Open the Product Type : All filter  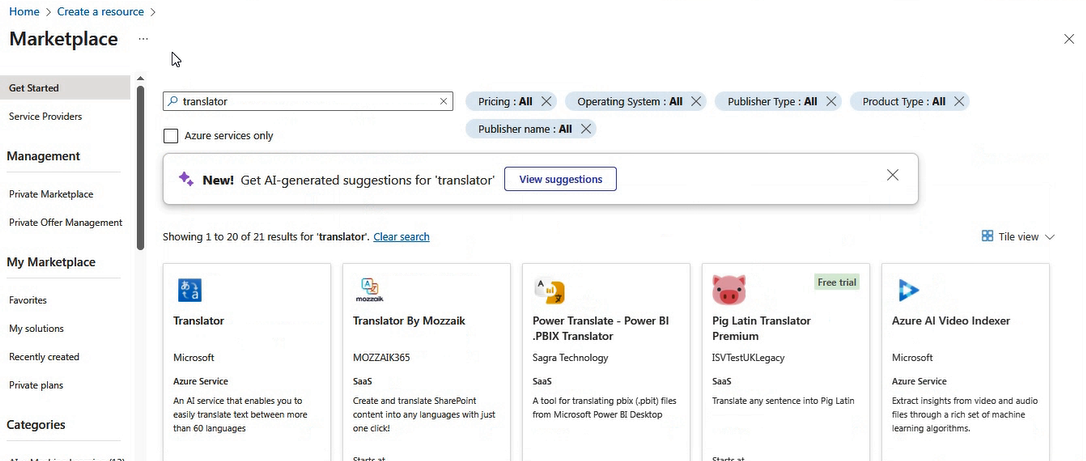pos(904,101)
